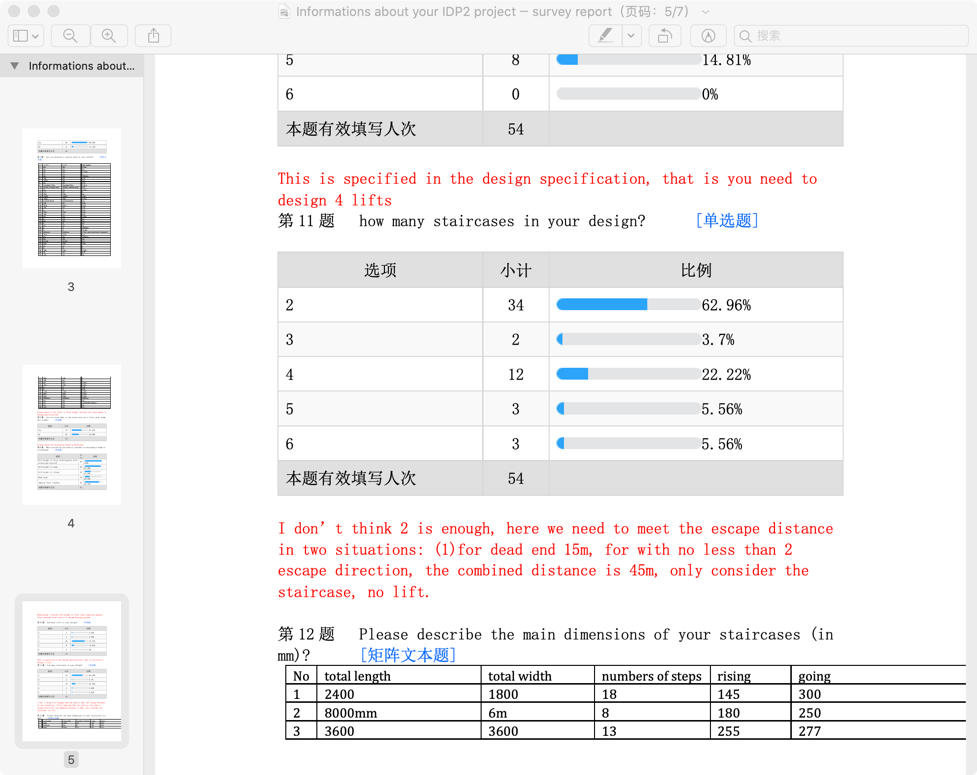Click the 比例 column header

696,270
